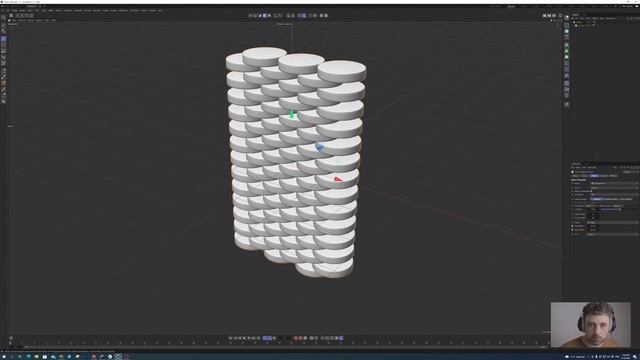Open the Instance Mode dropdown
Viewport: 640px width, 360px height.
click(x=615, y=194)
